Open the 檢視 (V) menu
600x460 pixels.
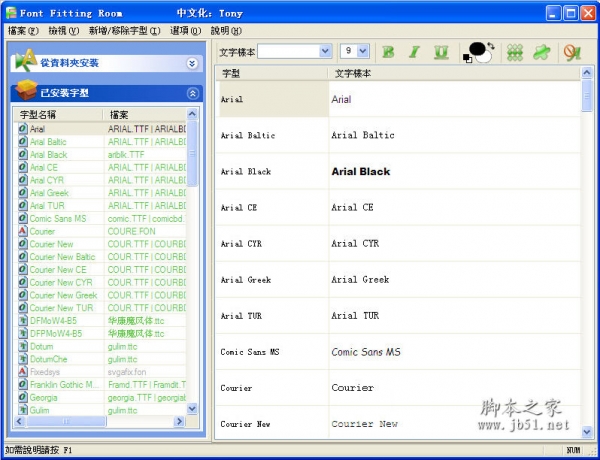64,31
